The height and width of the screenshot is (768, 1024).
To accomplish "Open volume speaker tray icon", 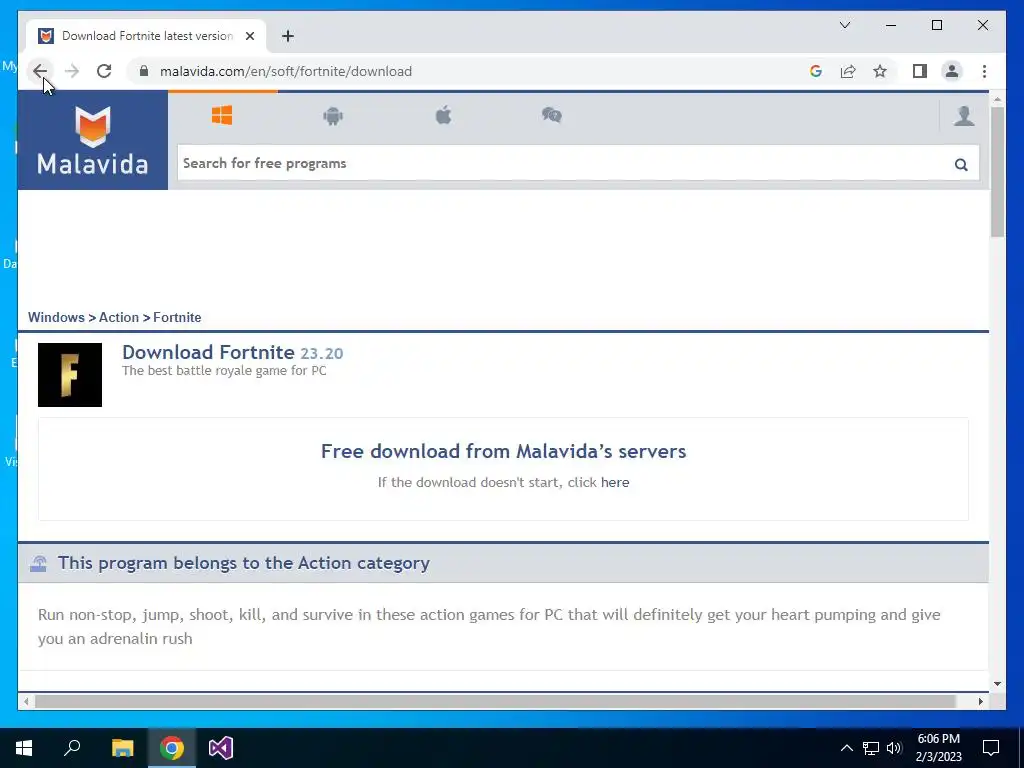I will (x=894, y=748).
